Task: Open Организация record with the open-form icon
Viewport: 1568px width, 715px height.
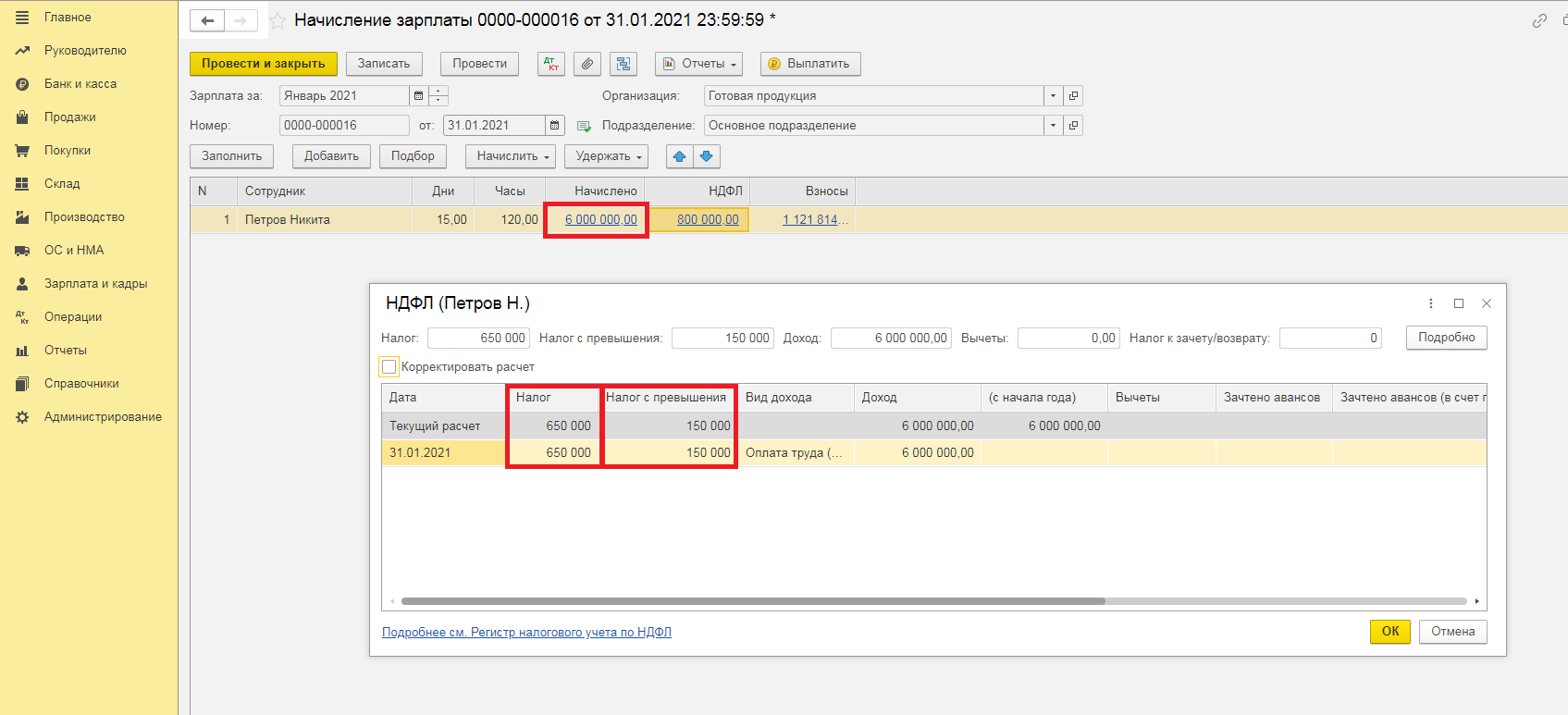Action: (x=1073, y=96)
